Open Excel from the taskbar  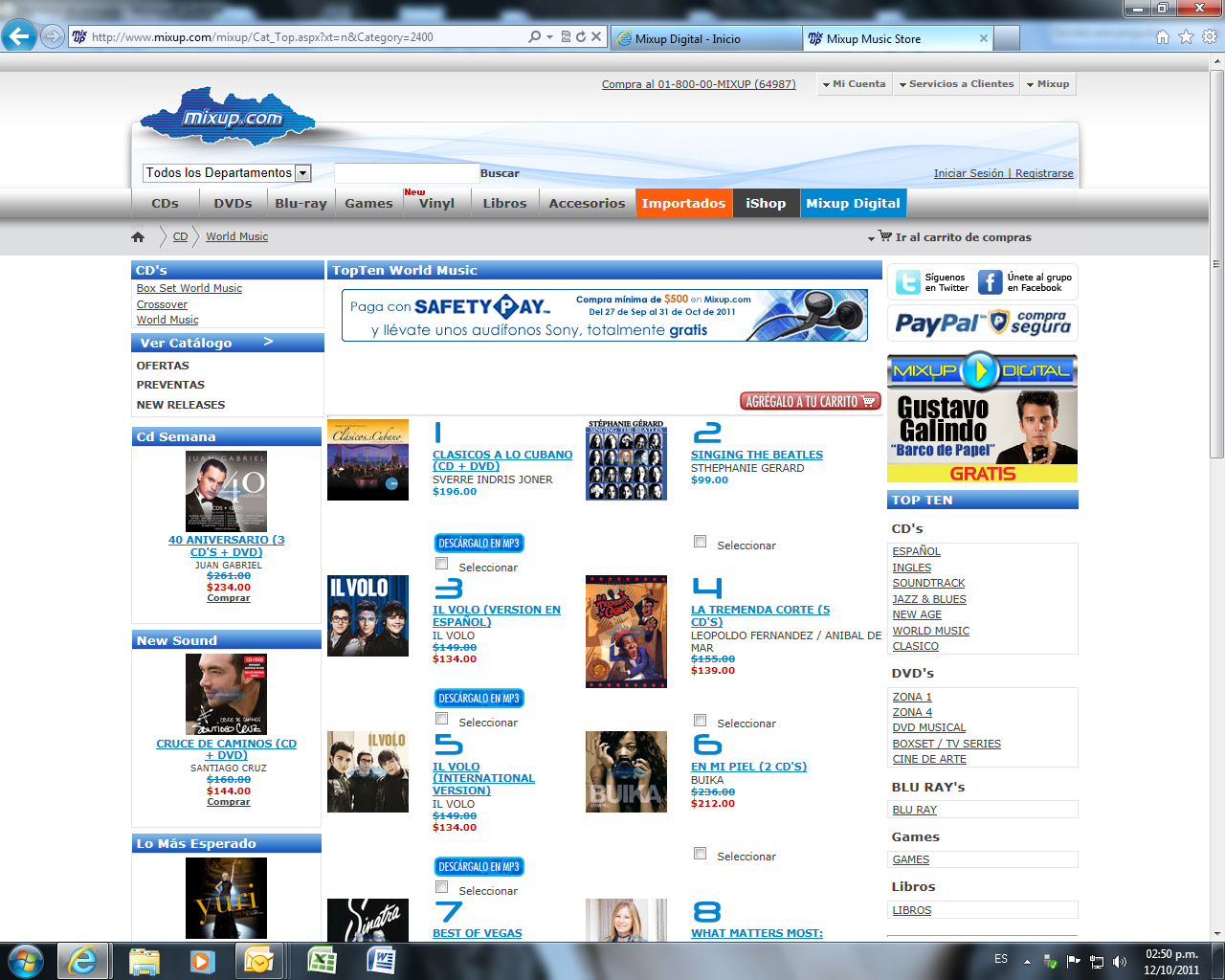click(x=323, y=960)
